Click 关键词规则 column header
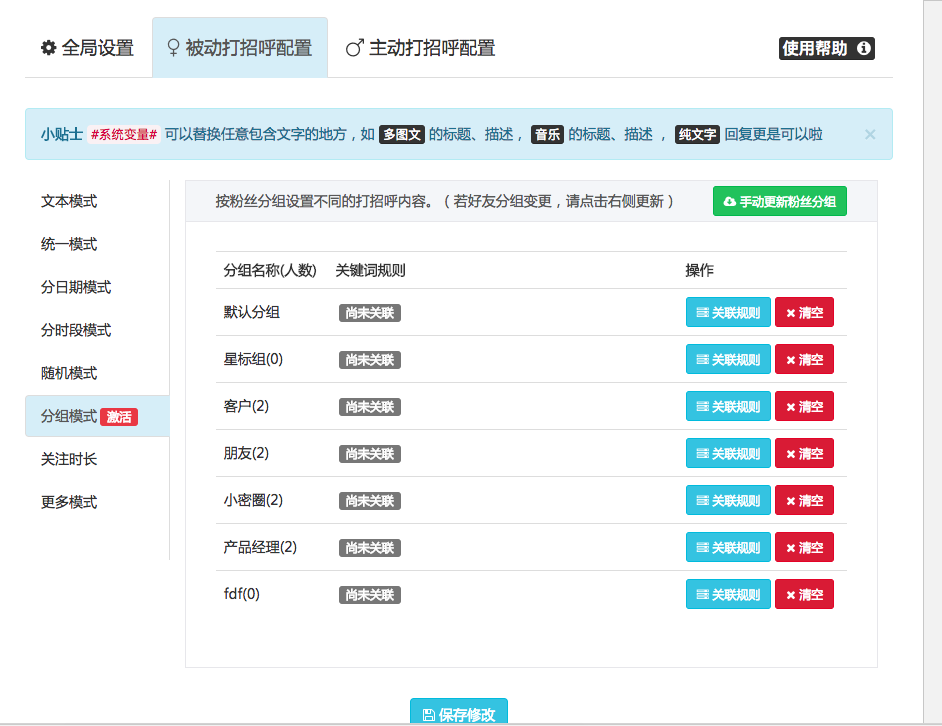The height and width of the screenshot is (726, 942). [370, 270]
